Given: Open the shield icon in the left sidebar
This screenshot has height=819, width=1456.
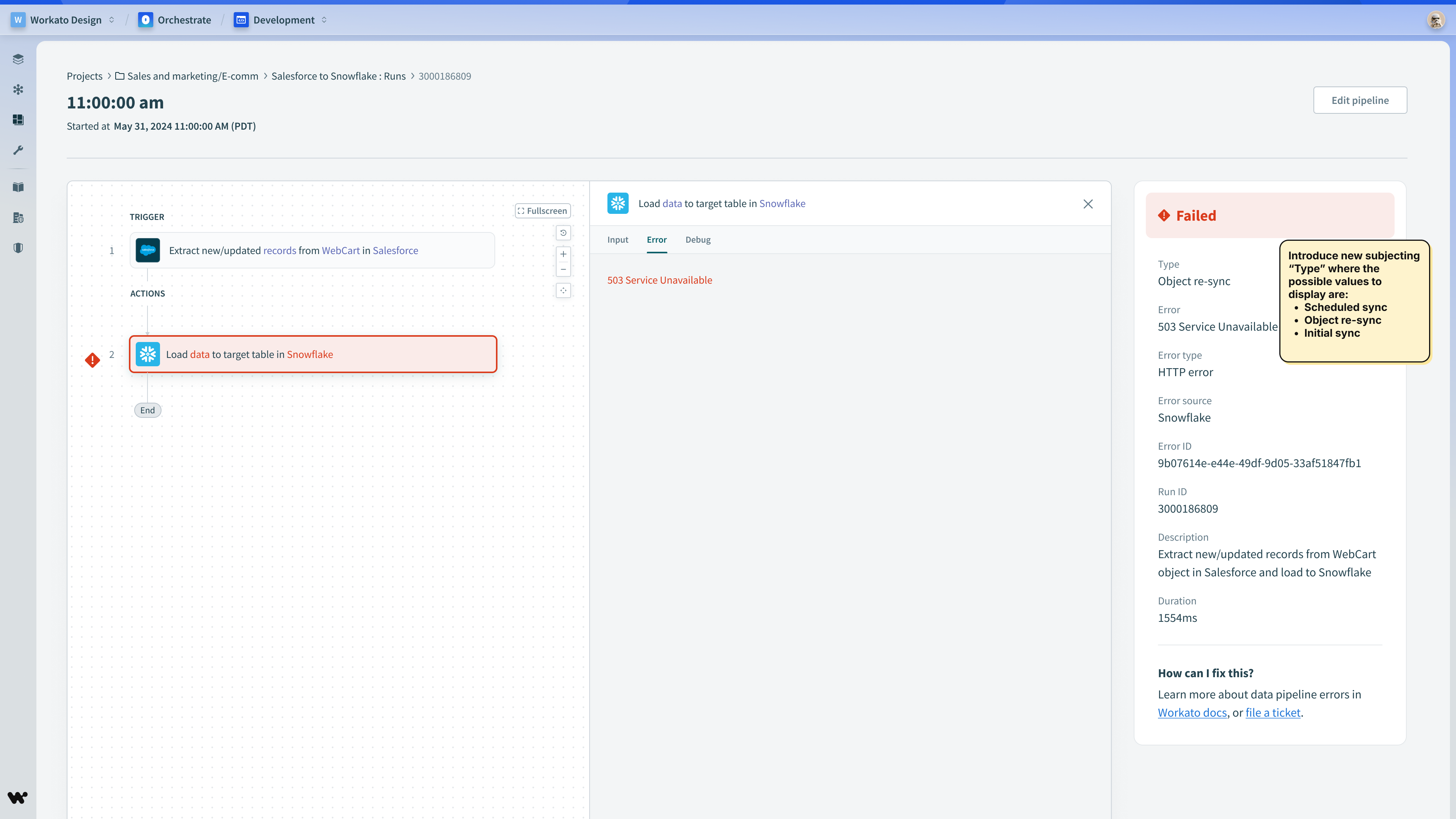Looking at the screenshot, I should [18, 248].
